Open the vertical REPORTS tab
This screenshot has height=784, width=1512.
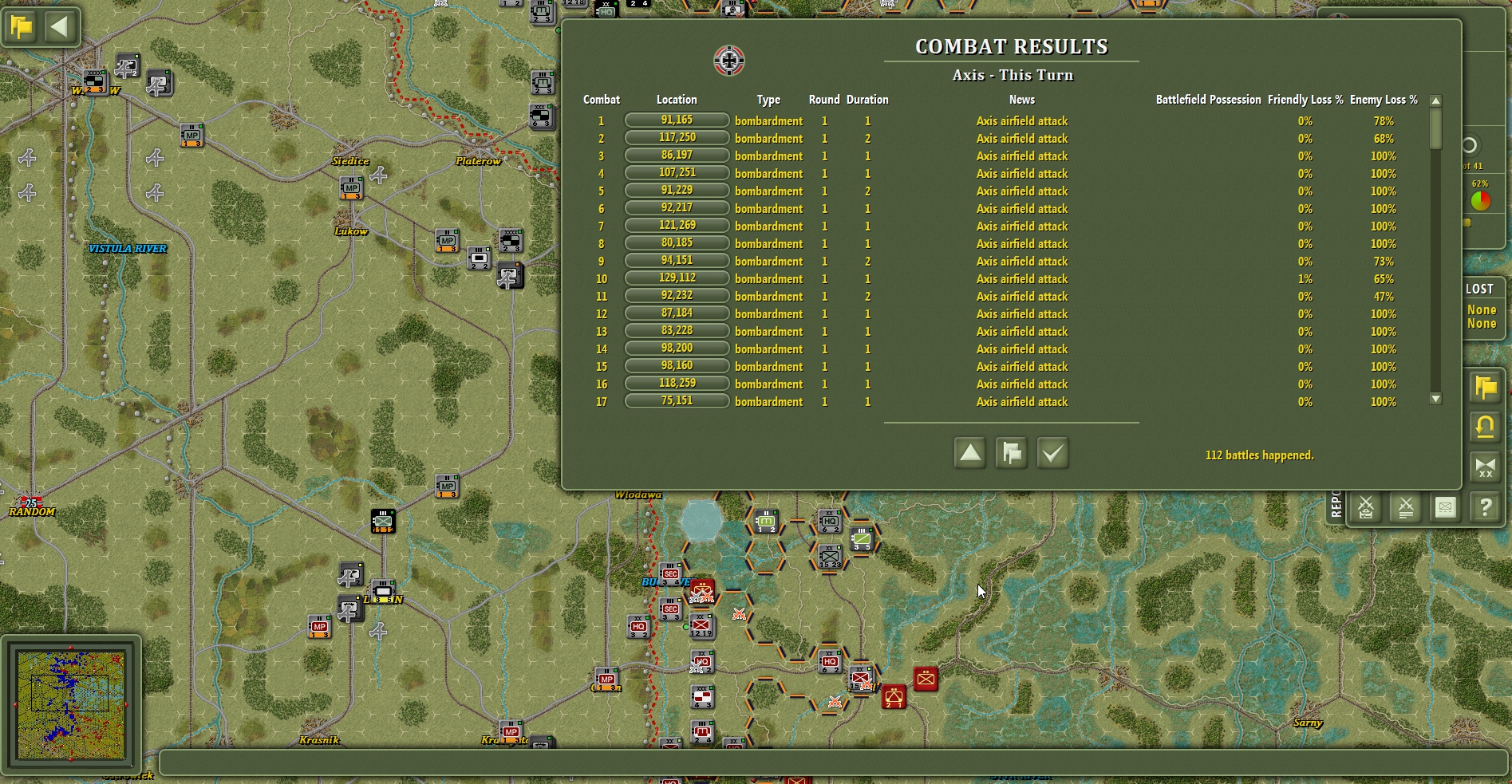tap(1336, 504)
